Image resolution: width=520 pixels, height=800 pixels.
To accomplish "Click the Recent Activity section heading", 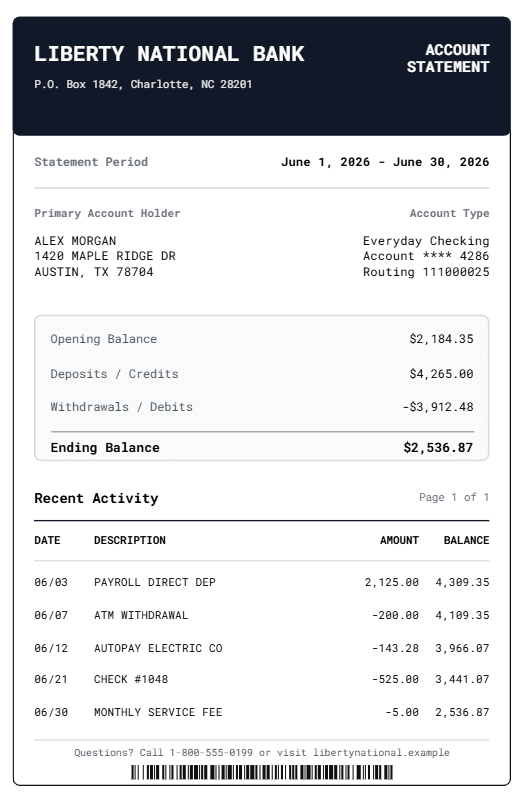I will click(96, 498).
